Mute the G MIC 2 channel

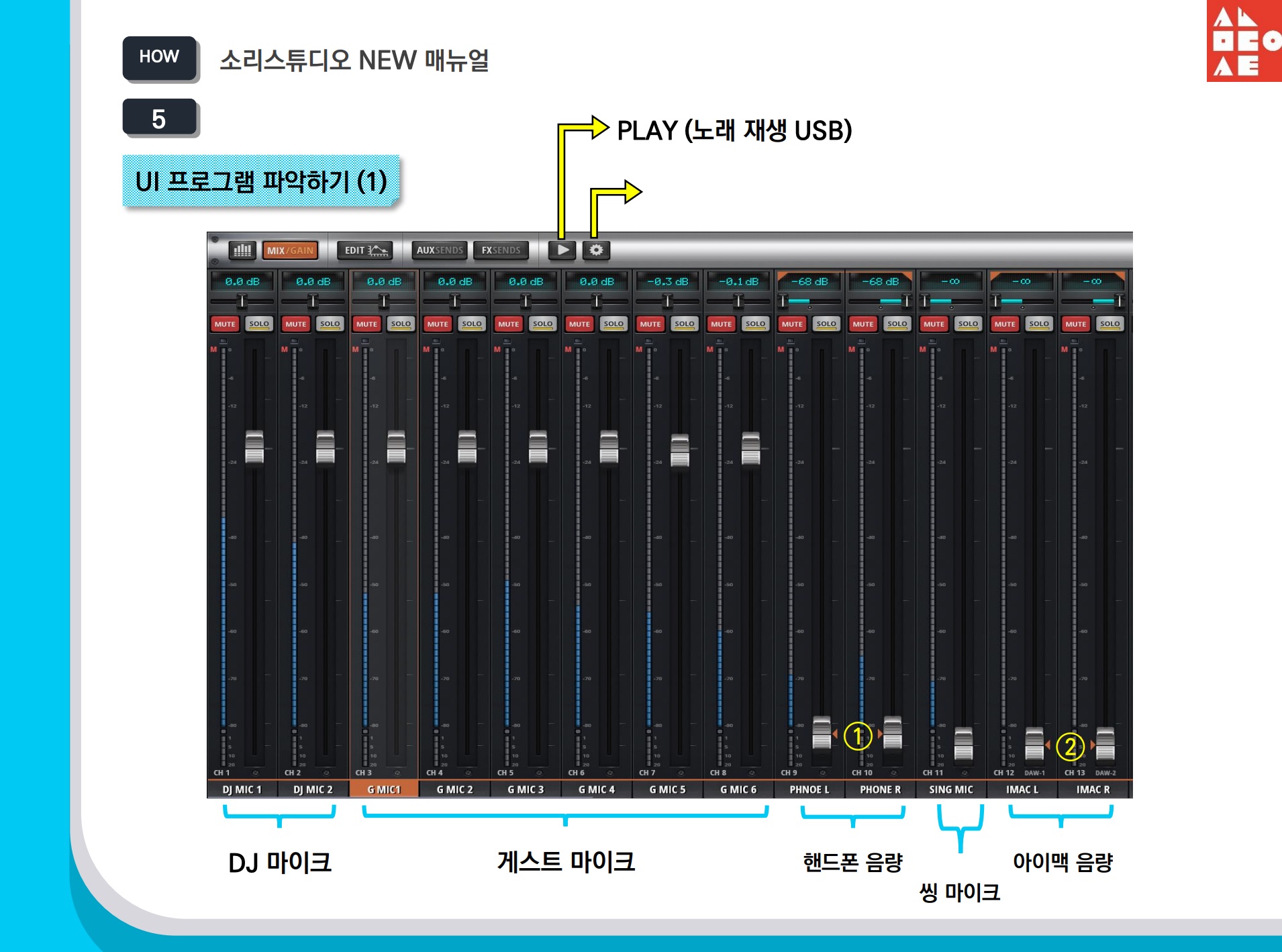tap(438, 324)
